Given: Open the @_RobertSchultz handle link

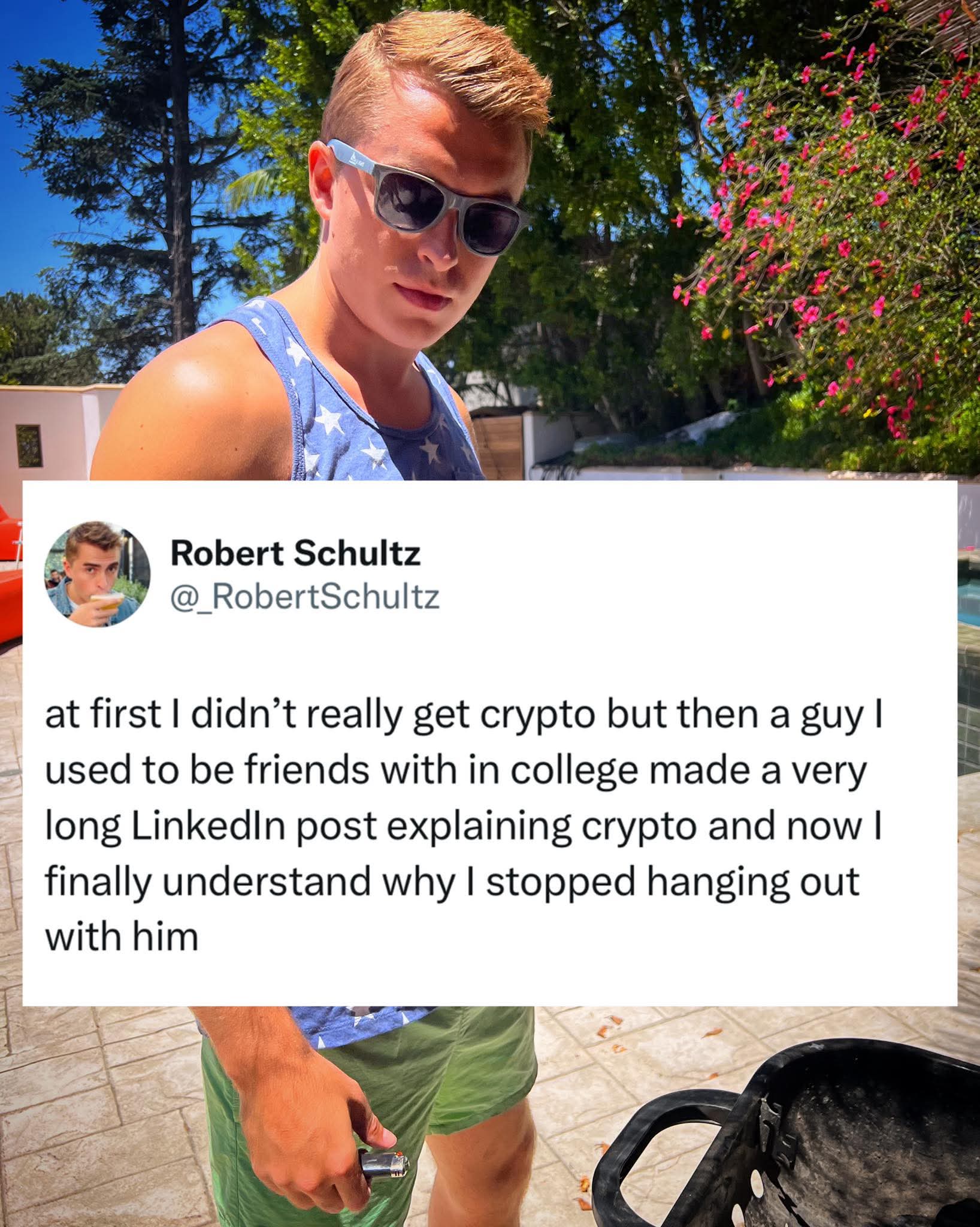Looking at the screenshot, I should click(x=305, y=597).
